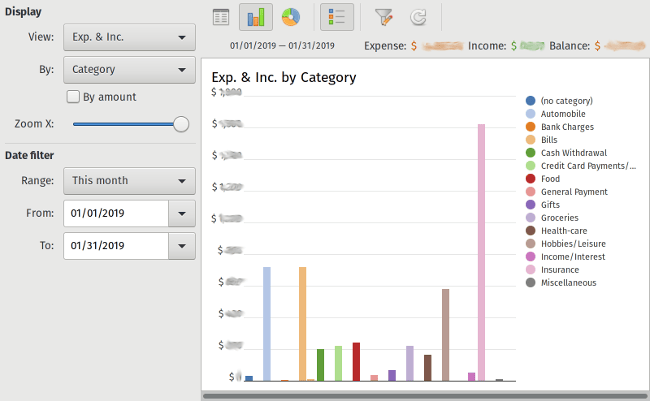Screen dimensions: 650x401
Task: Switch to the donut chart view
Action: click(x=290, y=17)
